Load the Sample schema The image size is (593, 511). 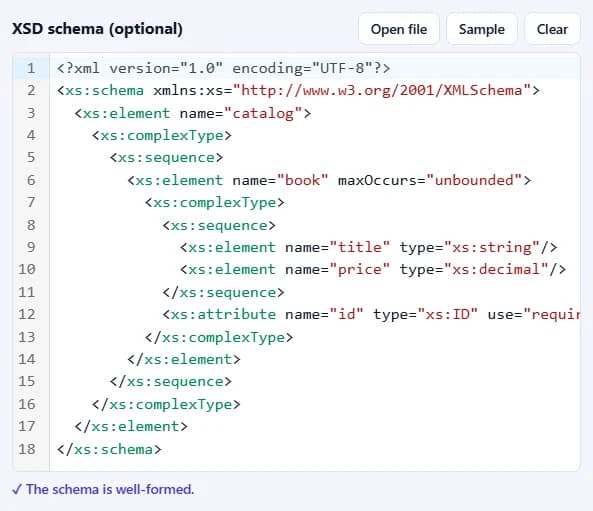481,29
